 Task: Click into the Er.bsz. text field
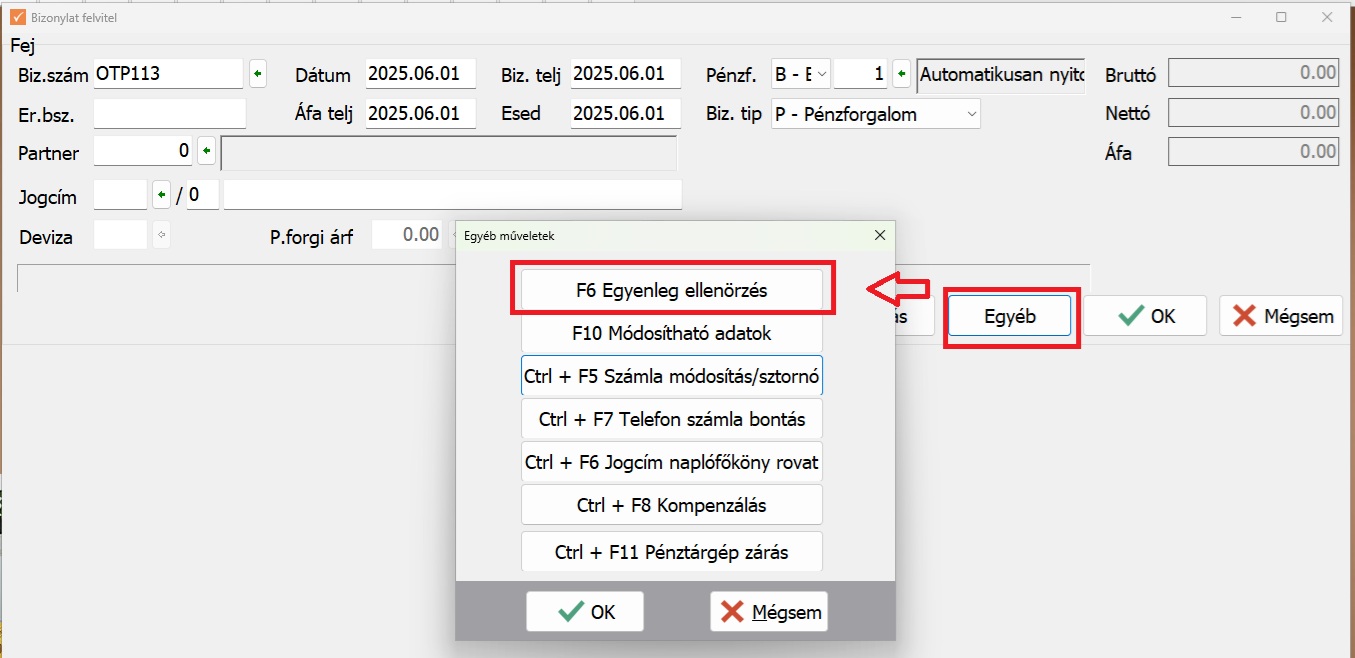point(169,114)
